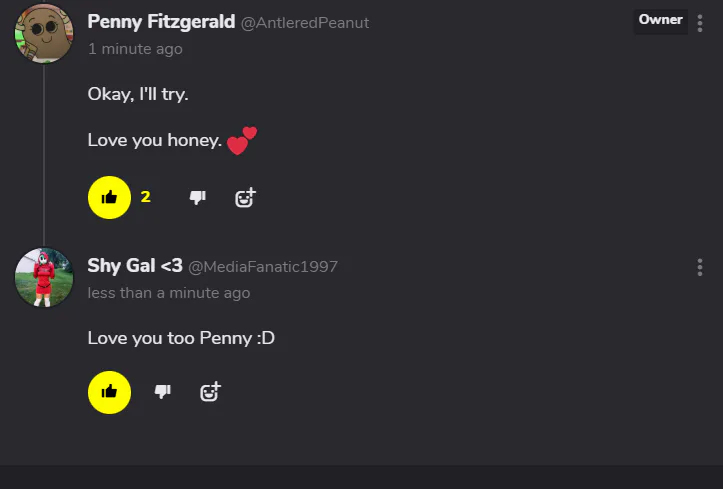The height and width of the screenshot is (489, 723).
Task: Open Penny Fitzgerald's profile avatar
Action: coord(44,33)
